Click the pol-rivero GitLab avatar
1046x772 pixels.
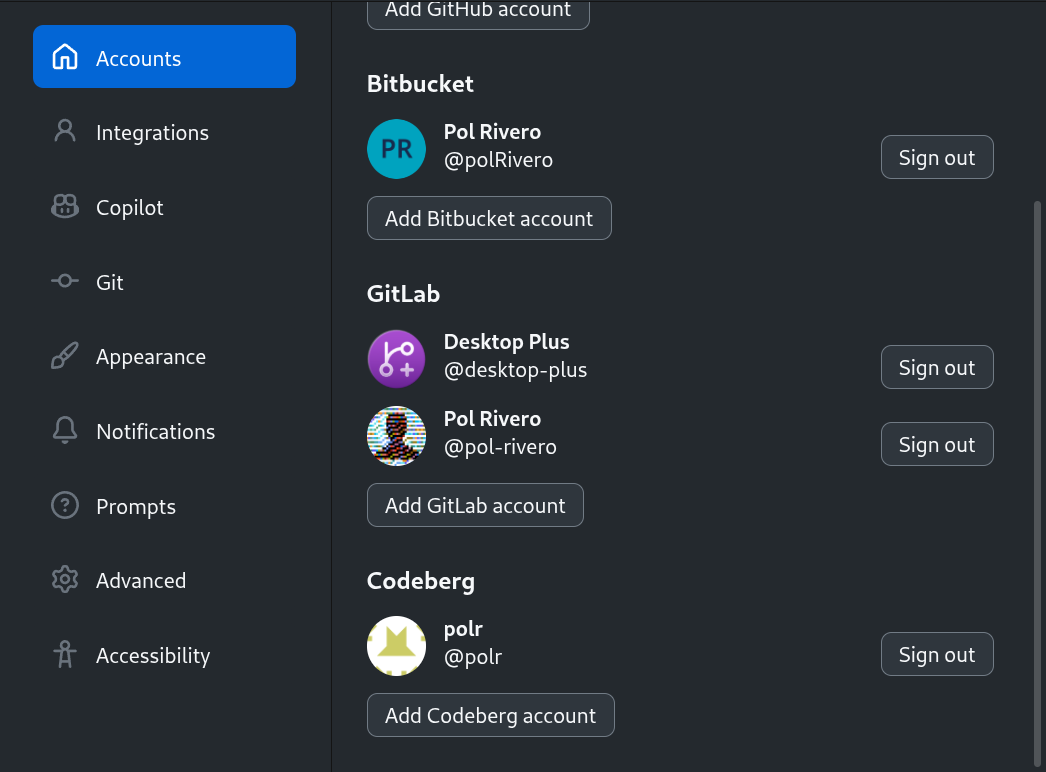point(396,436)
